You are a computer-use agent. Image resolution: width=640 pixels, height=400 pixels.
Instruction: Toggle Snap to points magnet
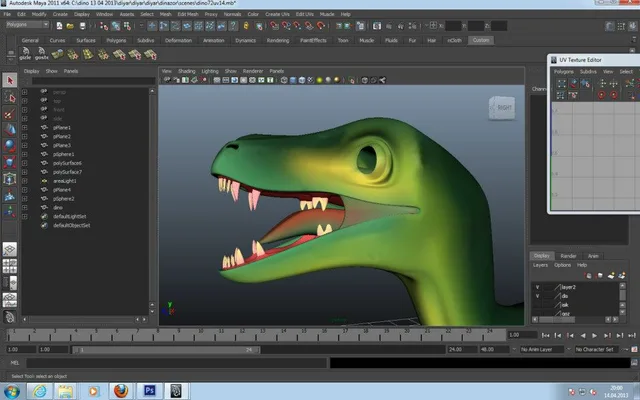point(298,26)
